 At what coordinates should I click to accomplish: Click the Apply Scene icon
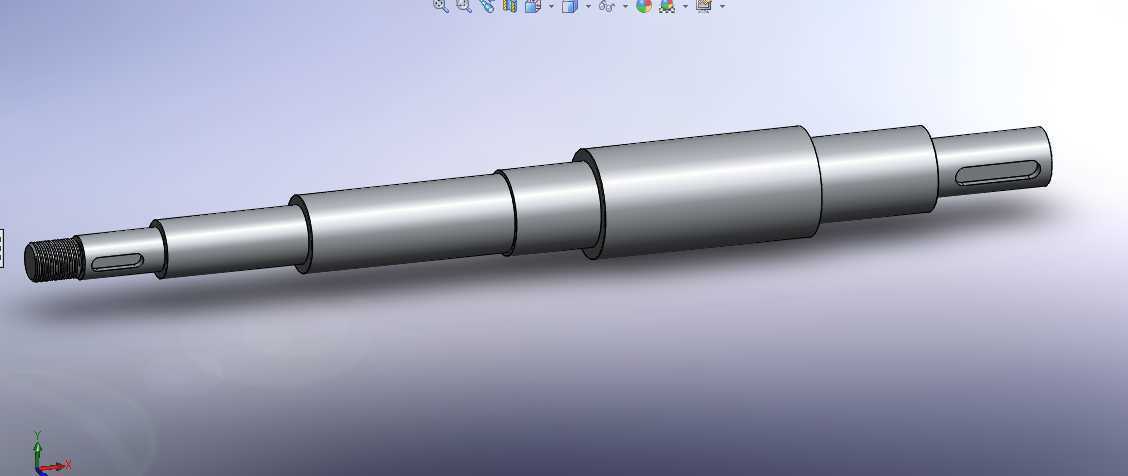(x=668, y=6)
